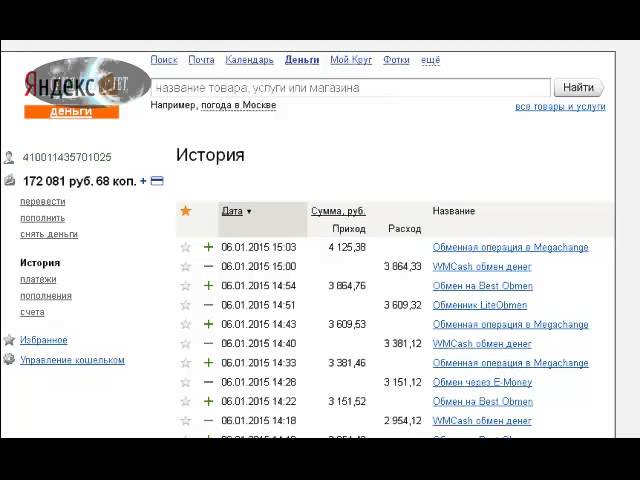Open WMCash обмен денег at 15:00

pos(482,267)
